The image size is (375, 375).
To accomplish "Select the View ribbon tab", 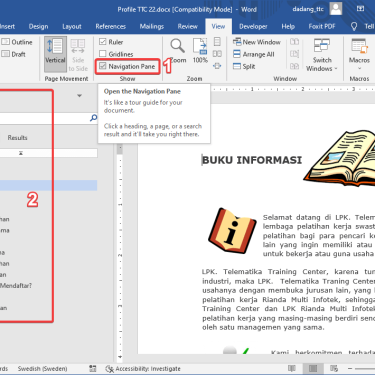I will coord(218,26).
